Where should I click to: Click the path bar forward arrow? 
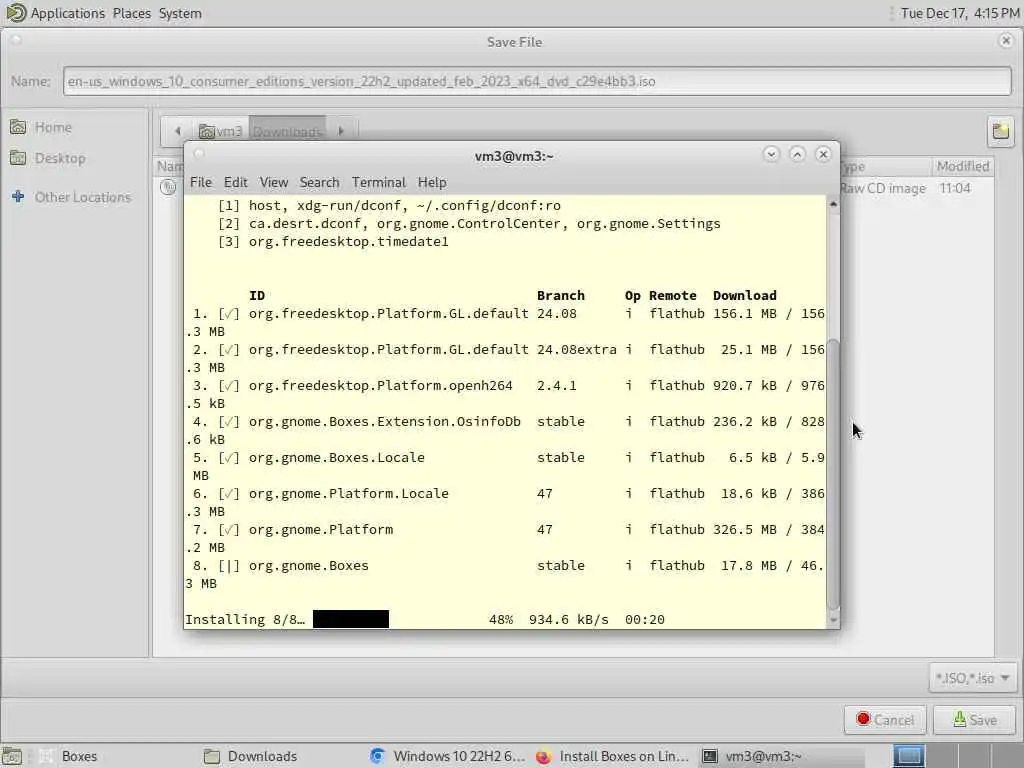[x=341, y=131]
